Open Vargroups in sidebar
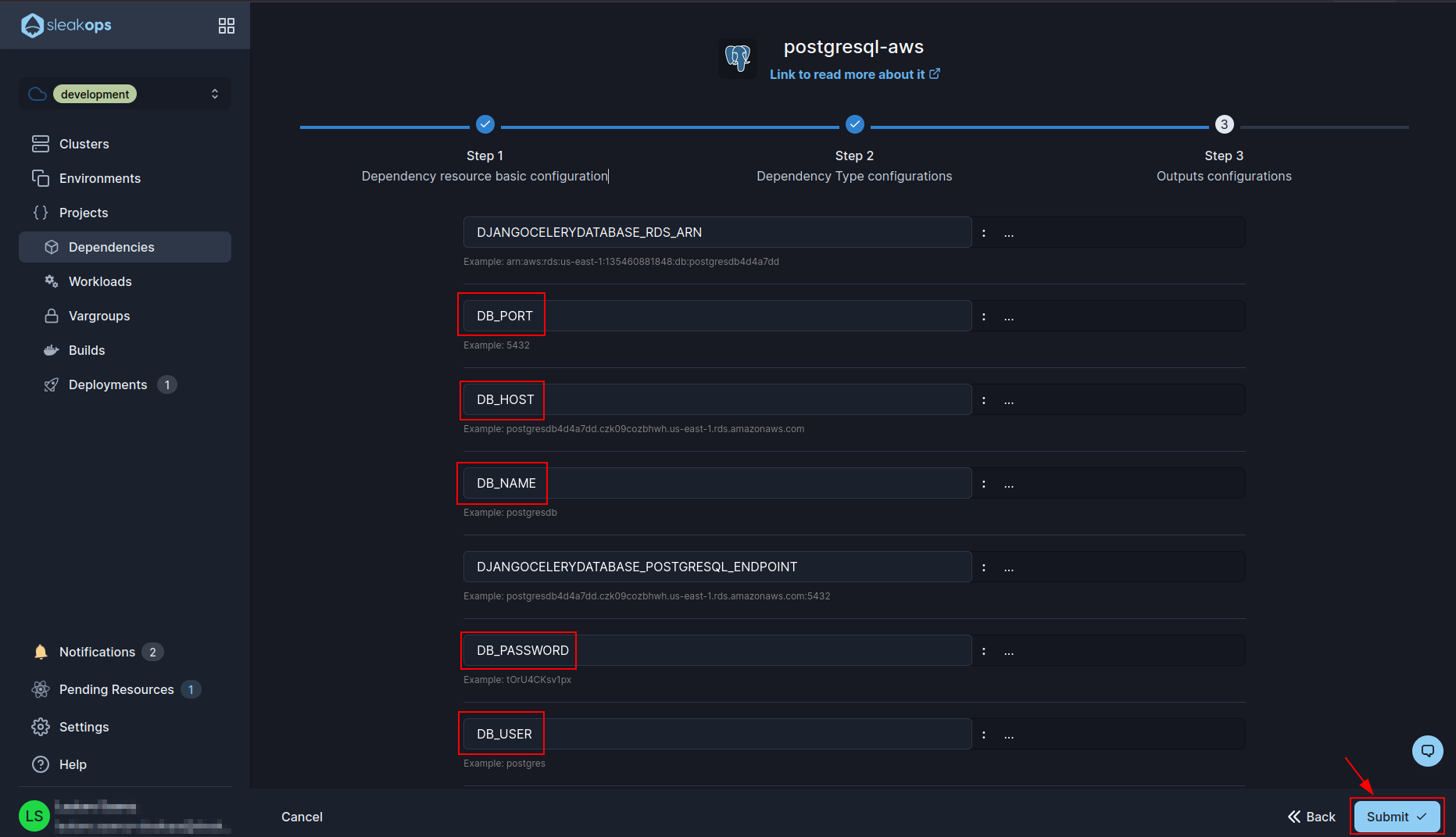Screen dimensions: 1456x837 (99, 316)
